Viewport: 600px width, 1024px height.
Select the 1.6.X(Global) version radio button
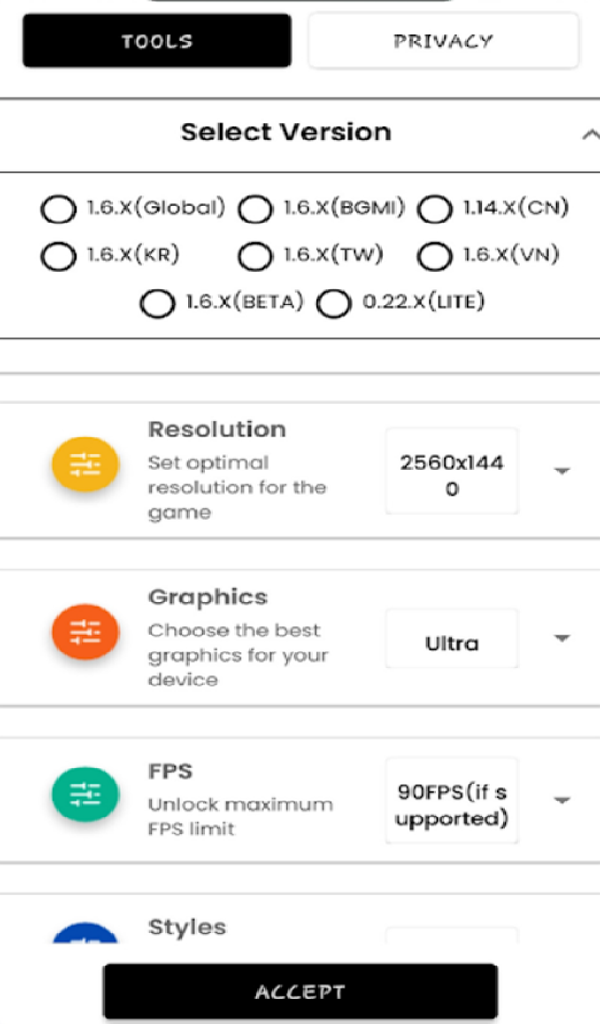click(x=58, y=210)
